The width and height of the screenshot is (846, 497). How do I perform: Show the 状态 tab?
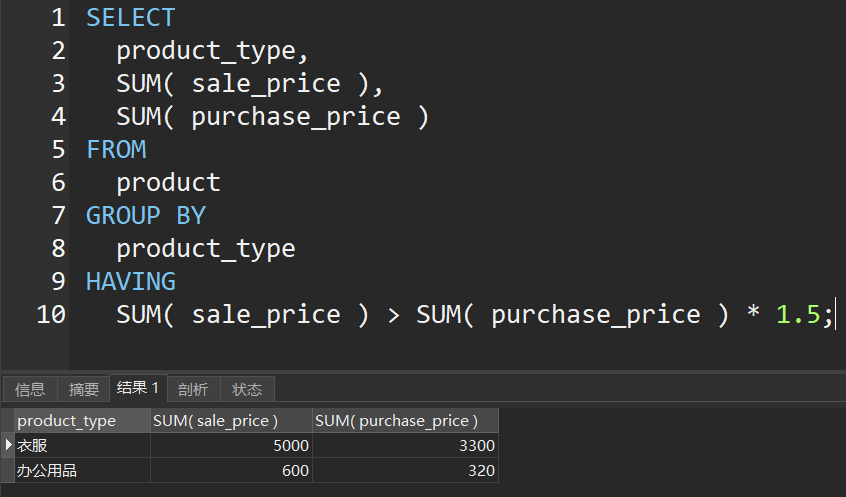[247, 389]
